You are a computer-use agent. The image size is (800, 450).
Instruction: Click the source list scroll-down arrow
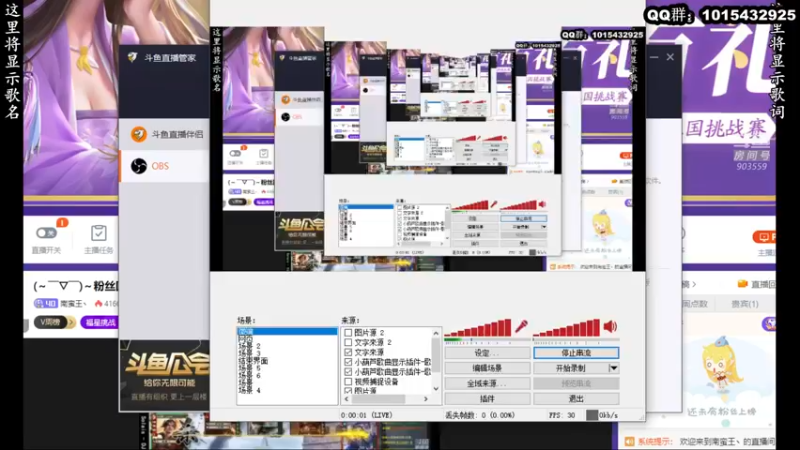[x=436, y=389]
